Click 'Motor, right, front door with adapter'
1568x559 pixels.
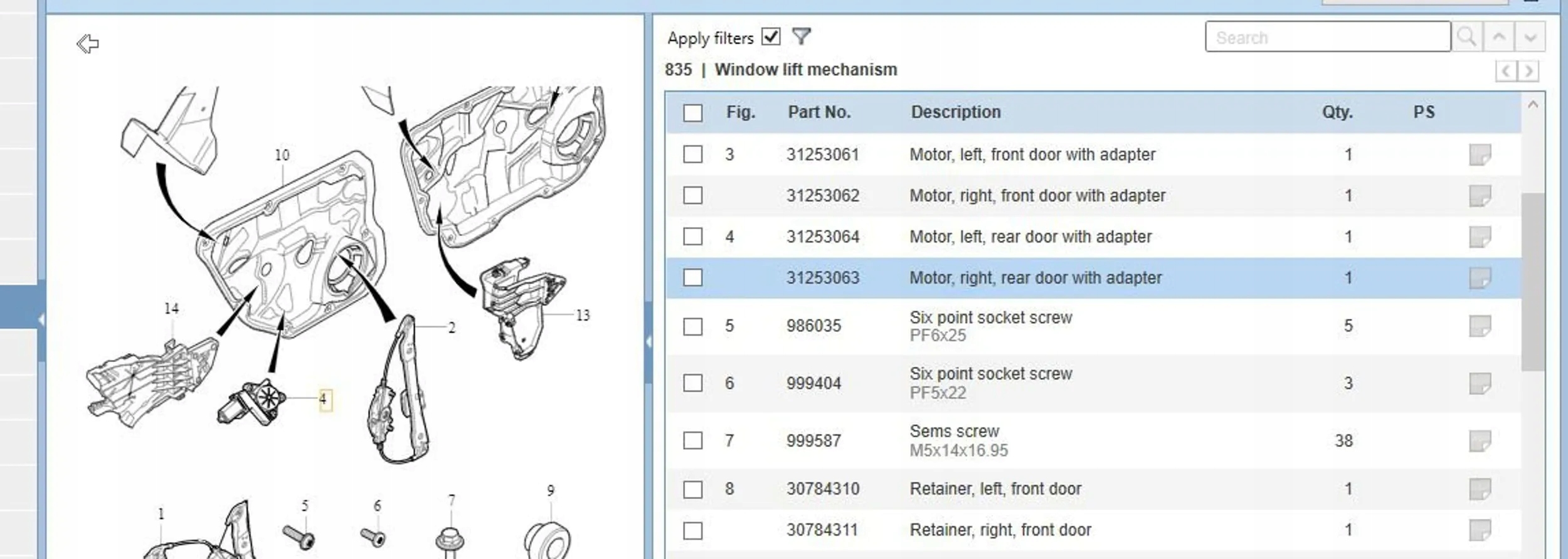[1037, 196]
